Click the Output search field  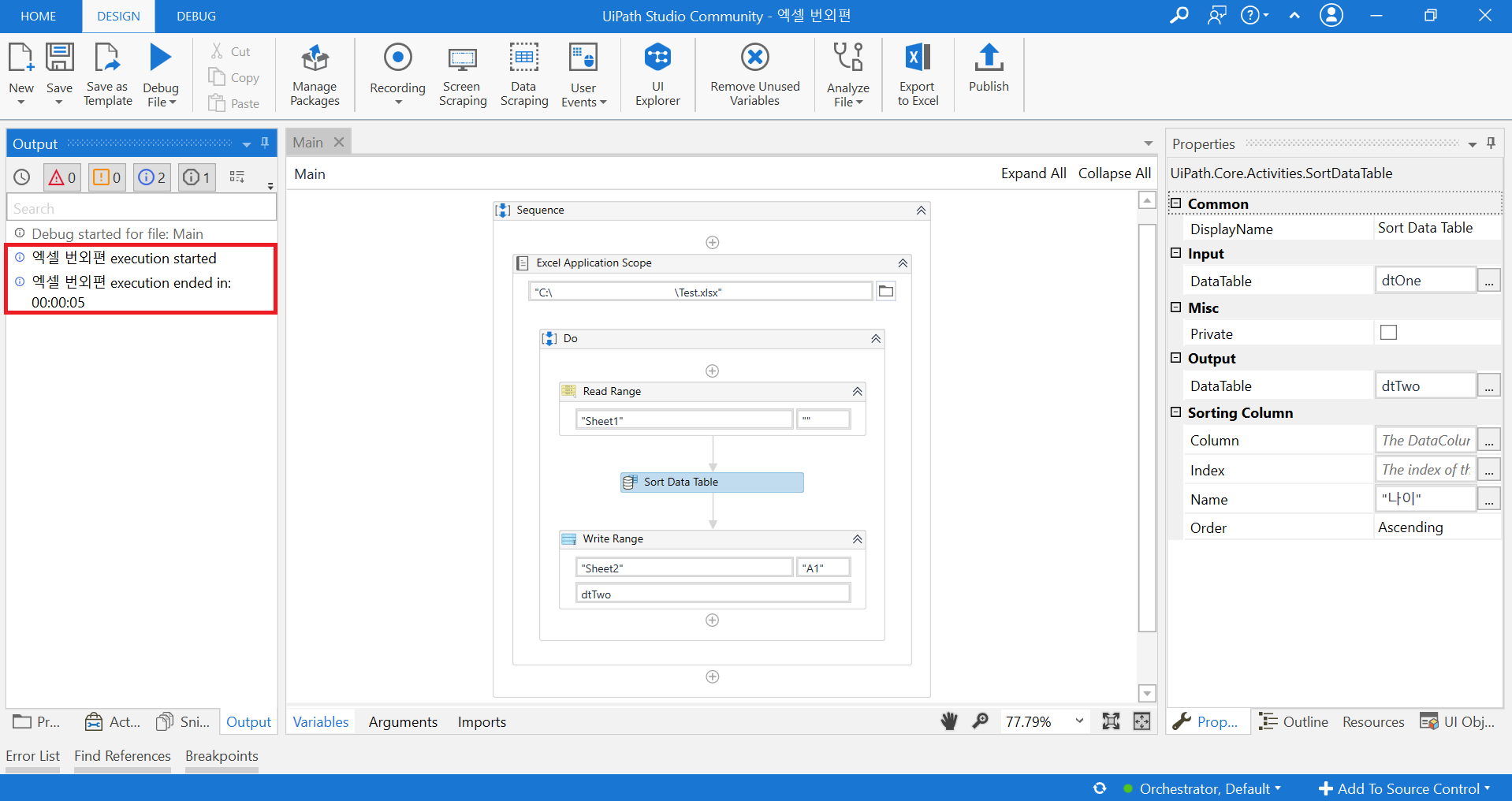142,208
